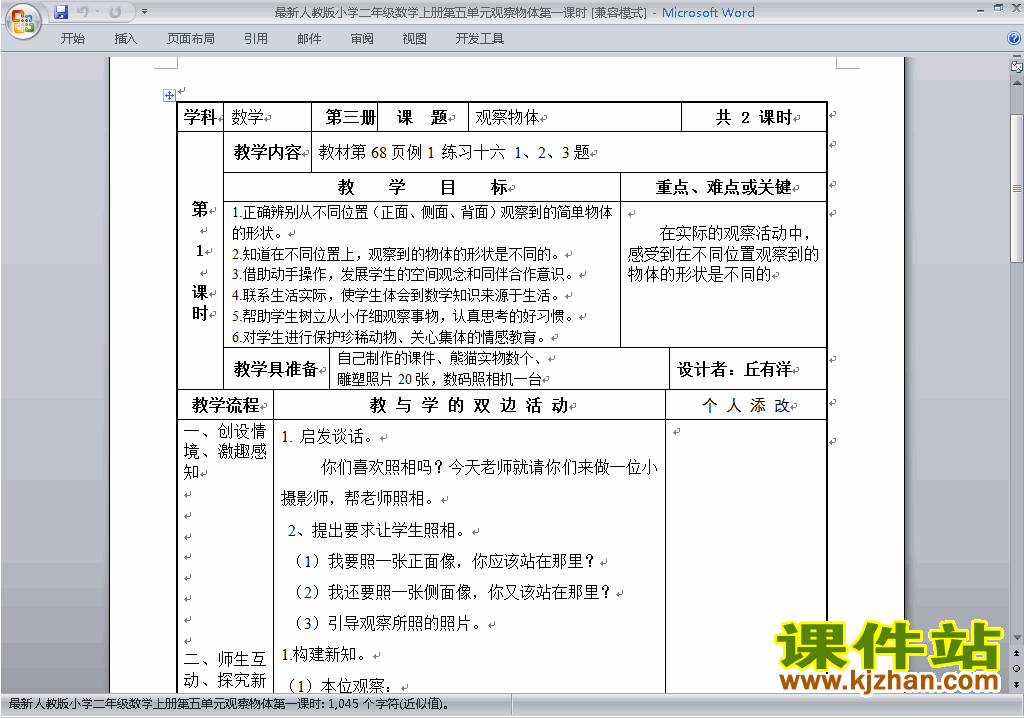Click the 学科 table cell
The width and height of the screenshot is (1024, 718).
coord(200,118)
